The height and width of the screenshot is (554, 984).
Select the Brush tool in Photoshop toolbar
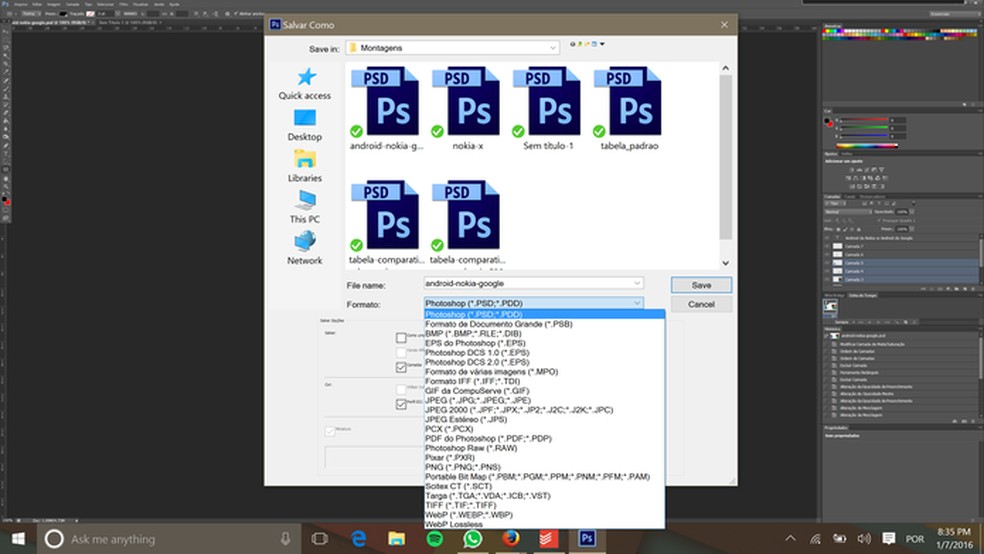click(x=6, y=88)
